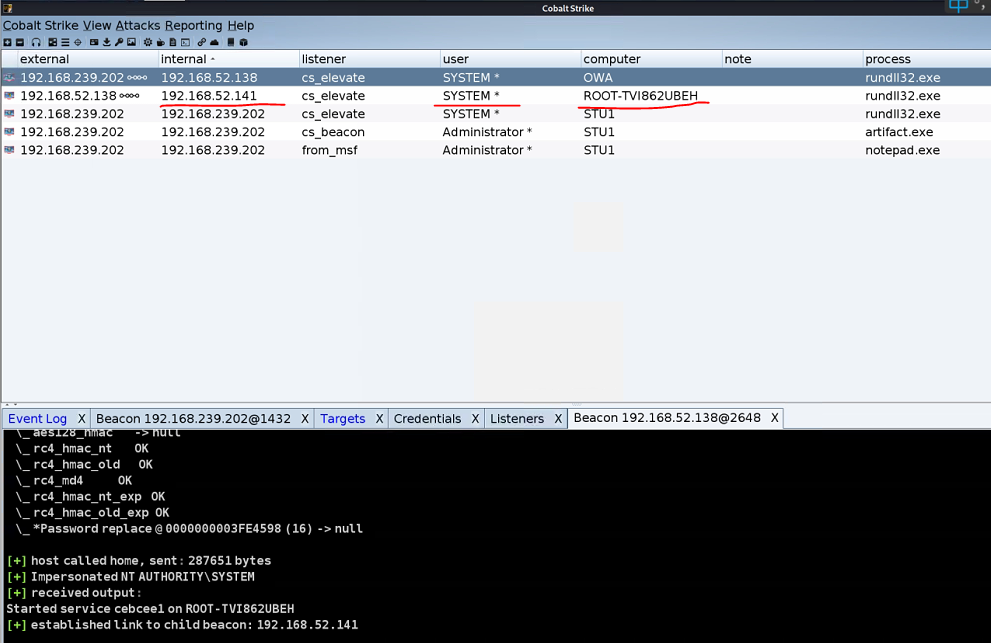Select Beacon 192.168.52.138@2648 tab

pos(667,418)
